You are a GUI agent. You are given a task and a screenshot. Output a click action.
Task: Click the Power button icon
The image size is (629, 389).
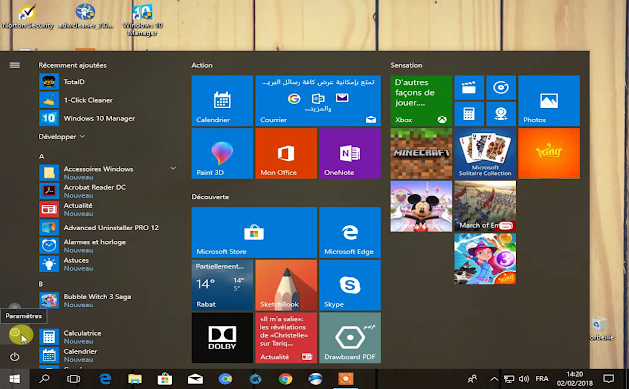pos(14,357)
